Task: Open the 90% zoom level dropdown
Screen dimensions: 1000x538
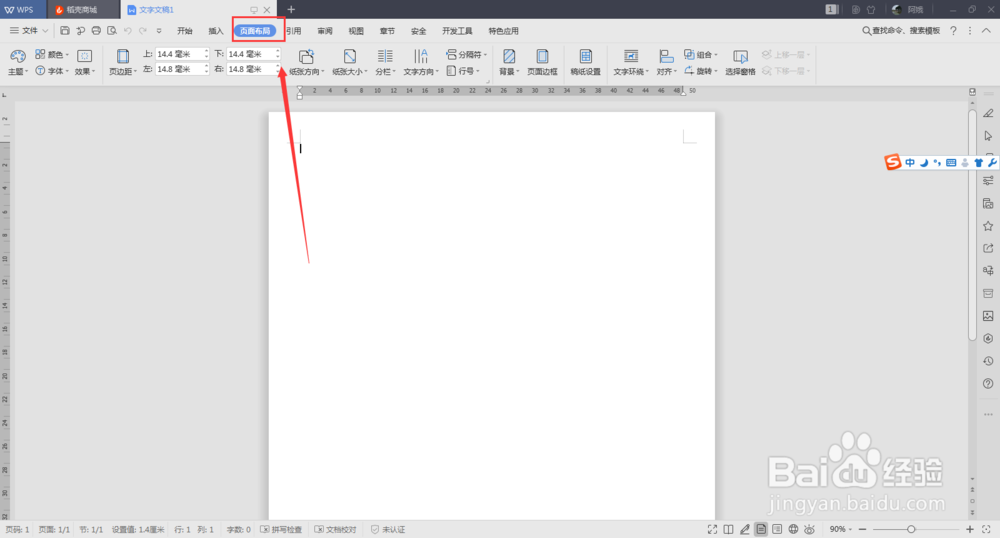Action: [841, 529]
